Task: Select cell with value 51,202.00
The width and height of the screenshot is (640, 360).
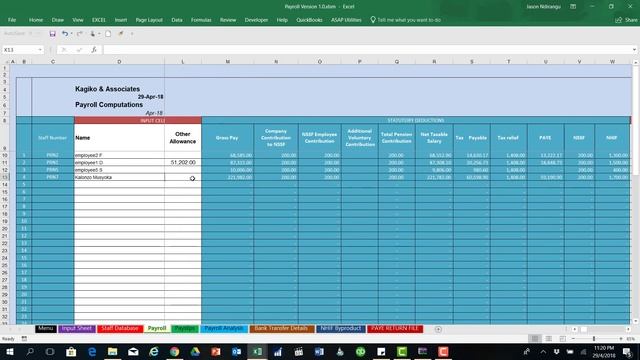Action: click(x=183, y=162)
